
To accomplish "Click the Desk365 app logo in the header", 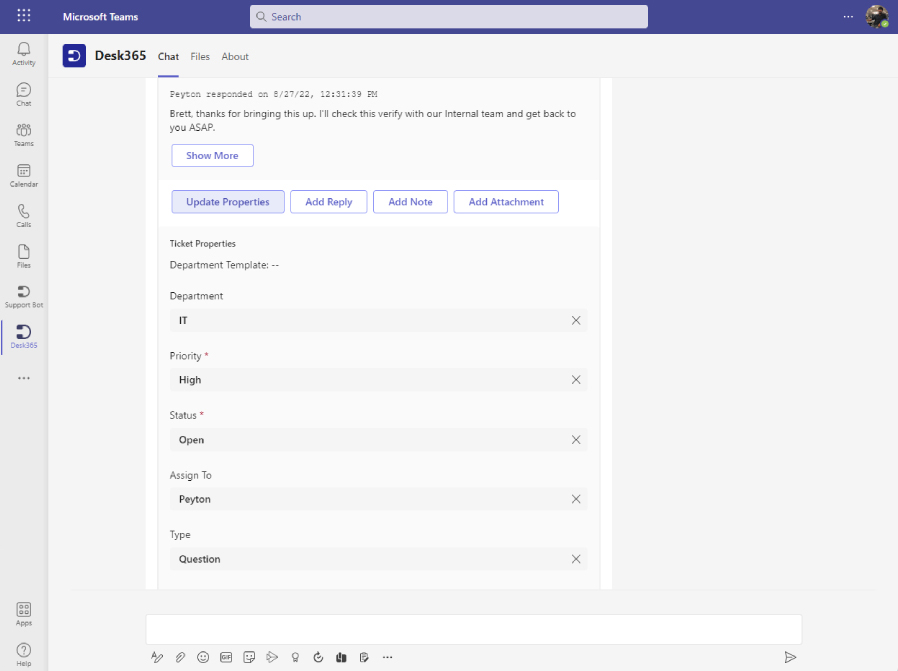I will (74, 56).
